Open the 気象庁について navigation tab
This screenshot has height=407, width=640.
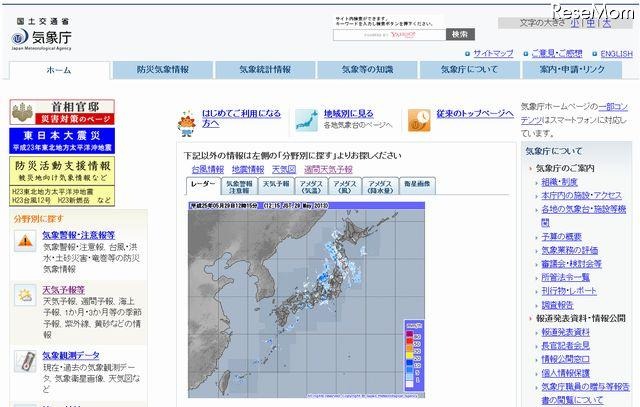(470, 70)
